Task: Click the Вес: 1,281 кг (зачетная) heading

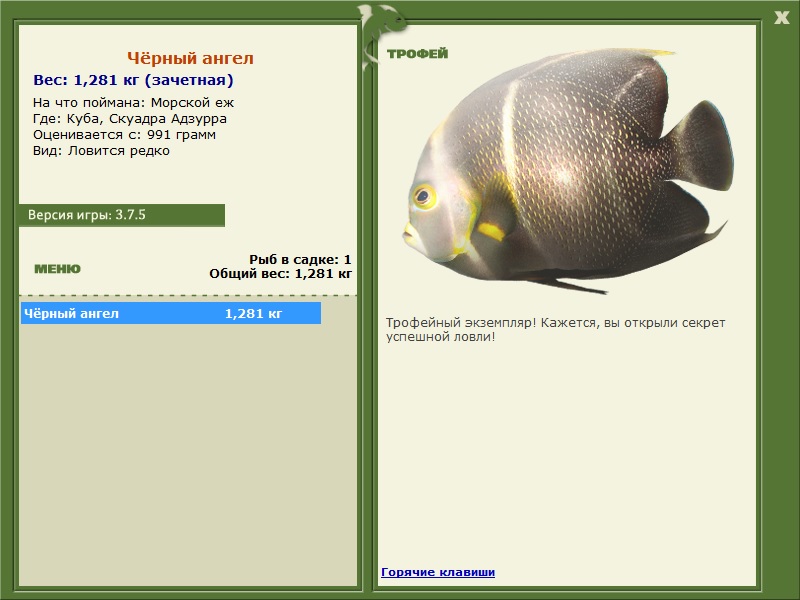Action: (x=133, y=80)
